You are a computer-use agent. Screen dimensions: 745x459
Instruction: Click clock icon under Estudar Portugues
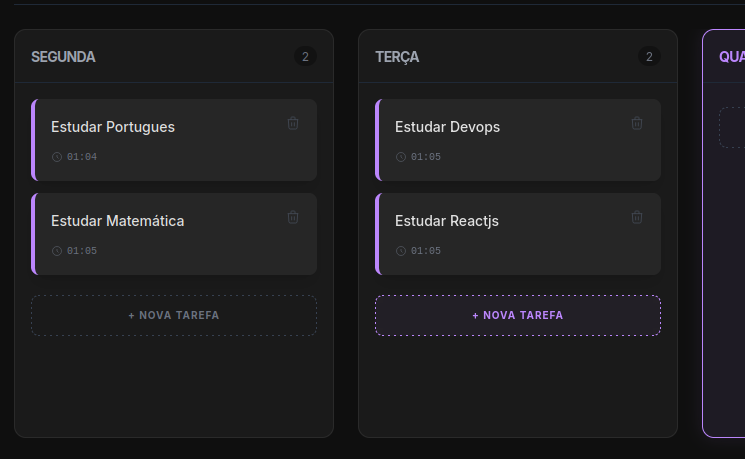57,157
